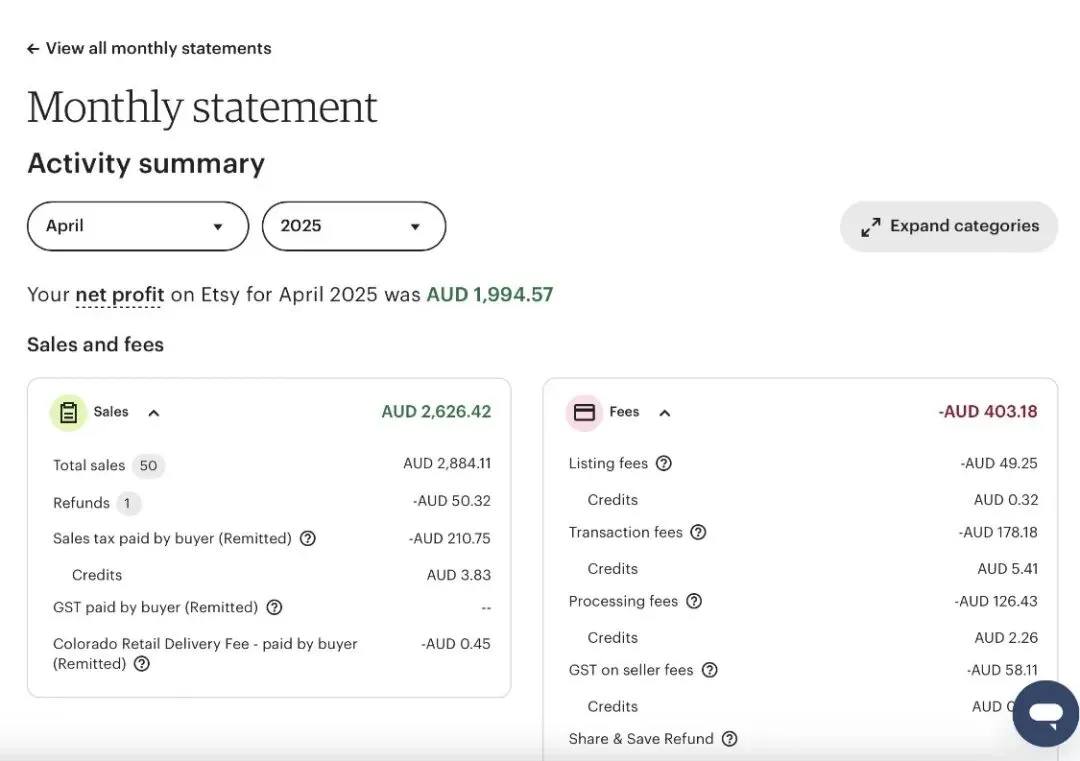This screenshot has width=1080, height=761.
Task: Click help icon beside Processing fees
Action: (x=693, y=602)
